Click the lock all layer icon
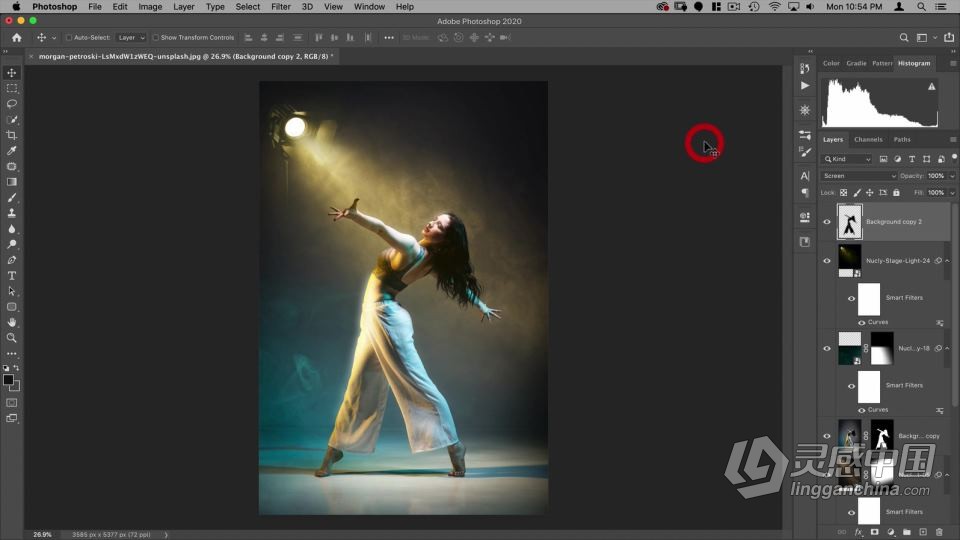Image resolution: width=960 pixels, height=540 pixels. [x=896, y=192]
